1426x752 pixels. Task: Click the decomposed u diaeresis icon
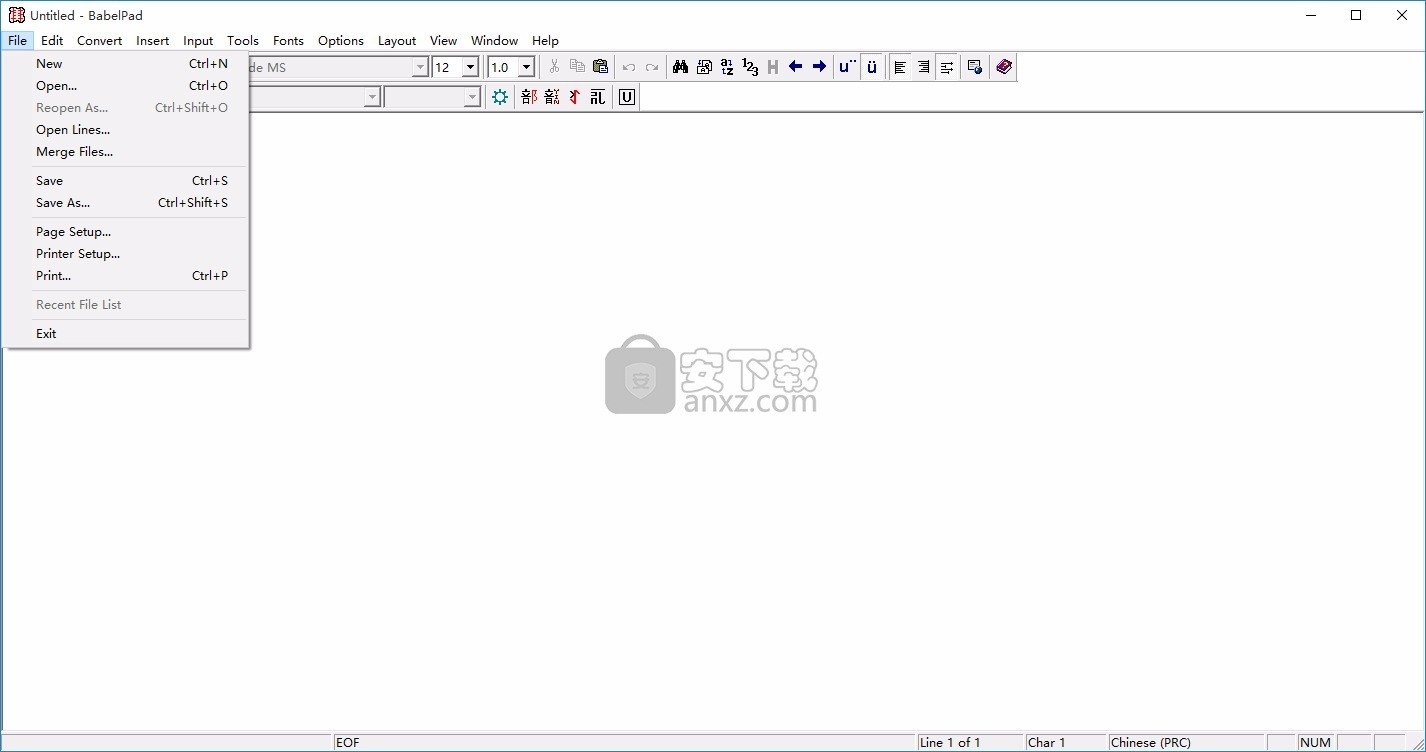(848, 67)
